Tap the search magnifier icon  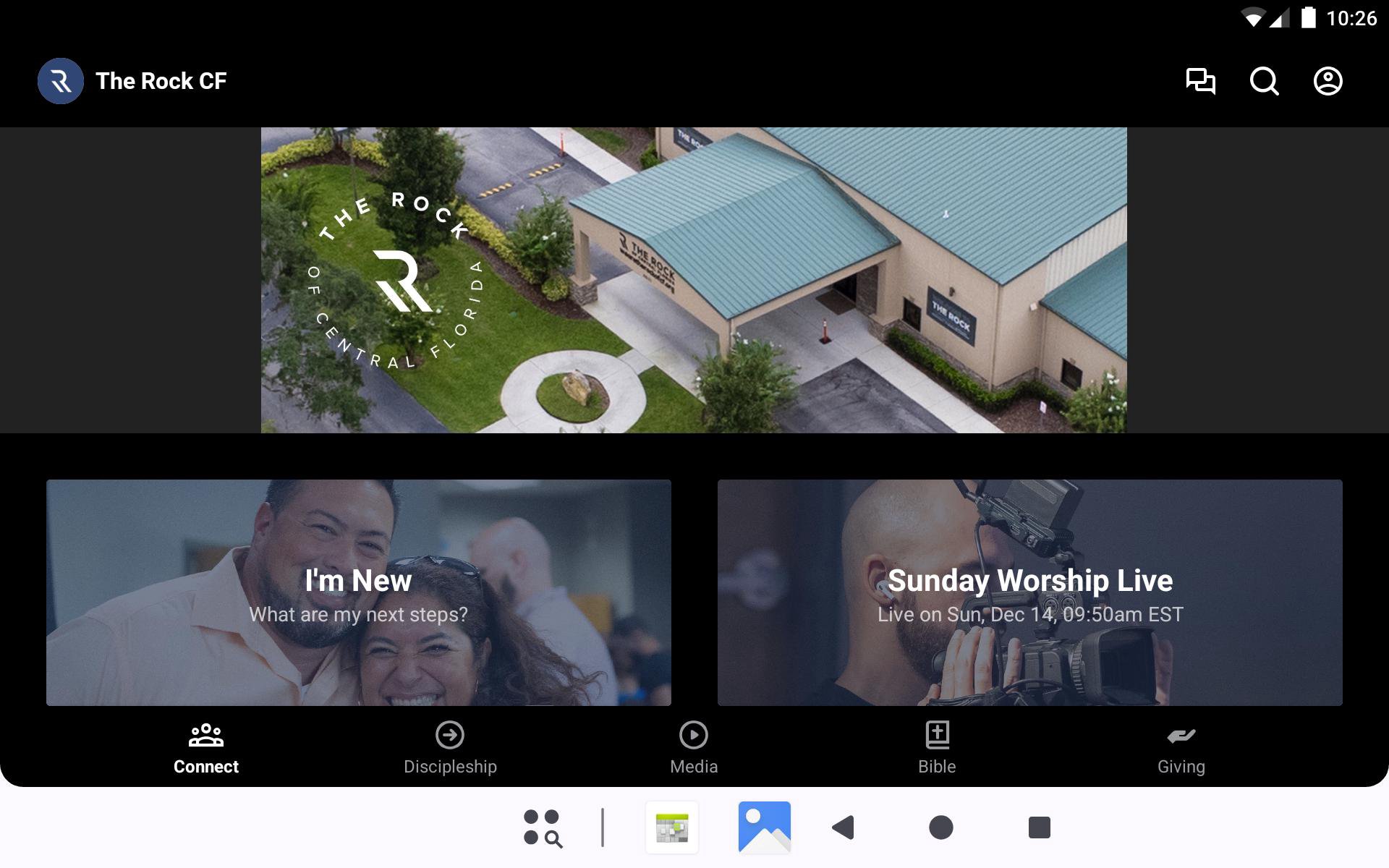[1264, 81]
